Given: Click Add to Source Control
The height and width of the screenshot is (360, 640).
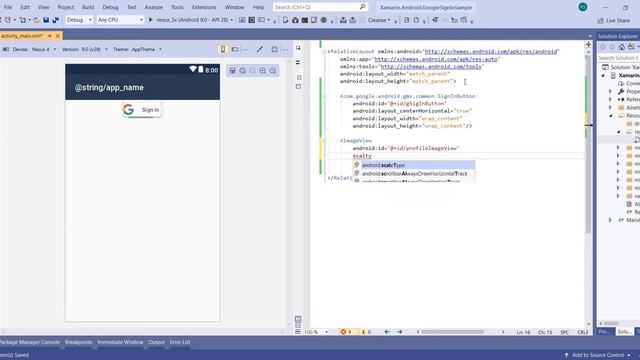Looking at the screenshot, I should (598, 355).
